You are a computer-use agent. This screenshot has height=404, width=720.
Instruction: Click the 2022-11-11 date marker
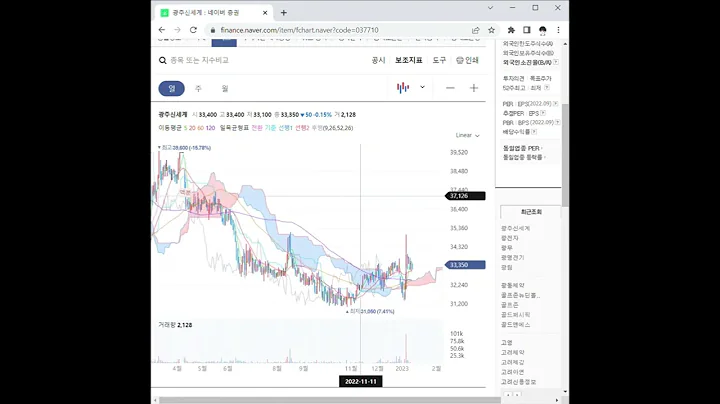pyautogui.click(x=360, y=382)
